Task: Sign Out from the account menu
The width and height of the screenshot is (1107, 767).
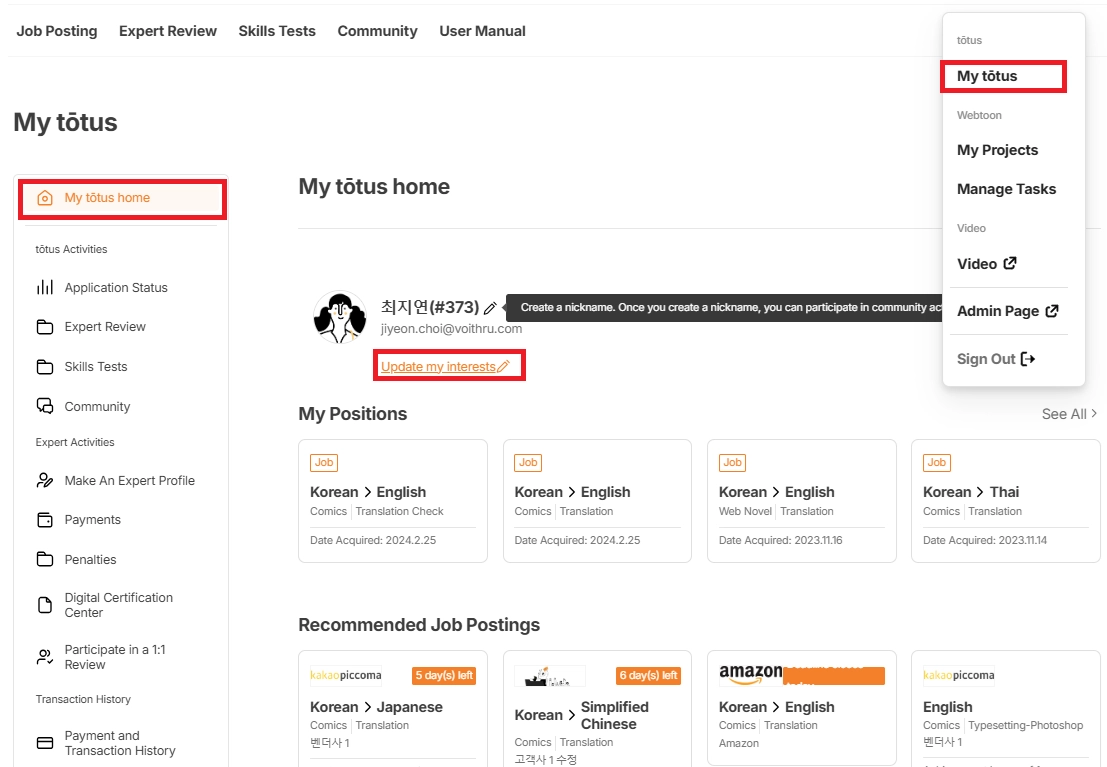Action: (x=995, y=359)
